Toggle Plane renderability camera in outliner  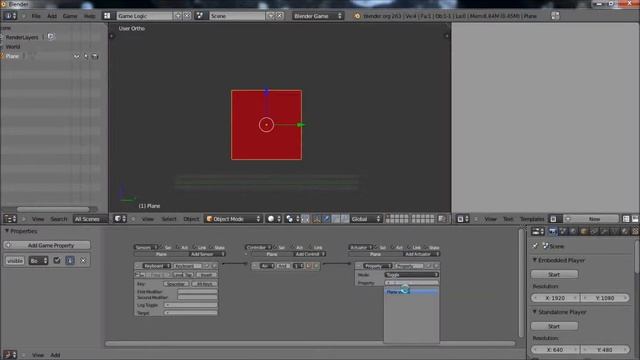95,56
